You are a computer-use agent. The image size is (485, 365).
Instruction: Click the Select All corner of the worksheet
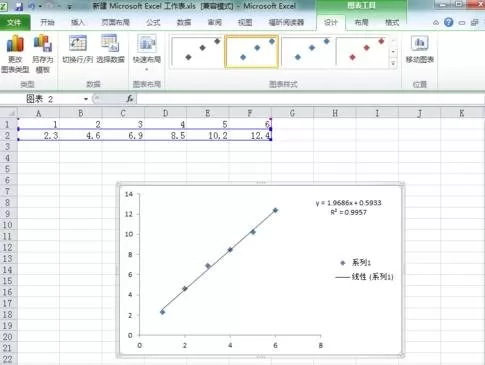tap(9, 113)
